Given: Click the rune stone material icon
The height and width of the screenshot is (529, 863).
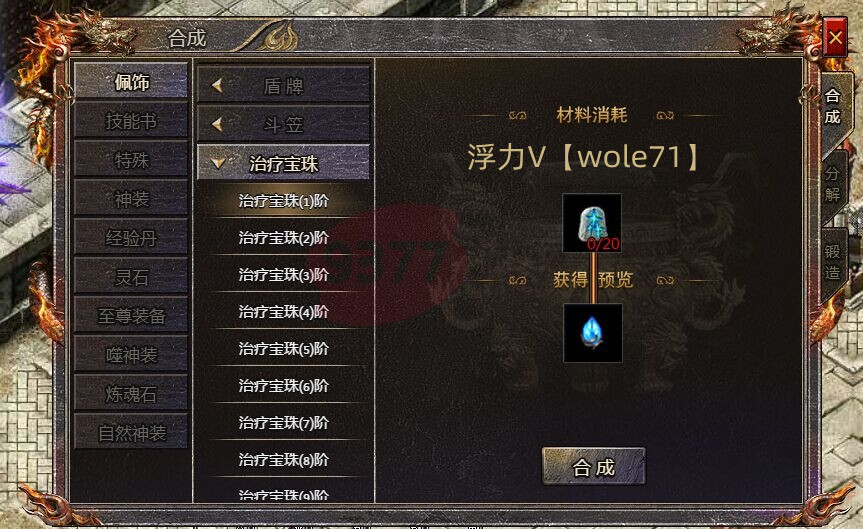Looking at the screenshot, I should (x=592, y=223).
